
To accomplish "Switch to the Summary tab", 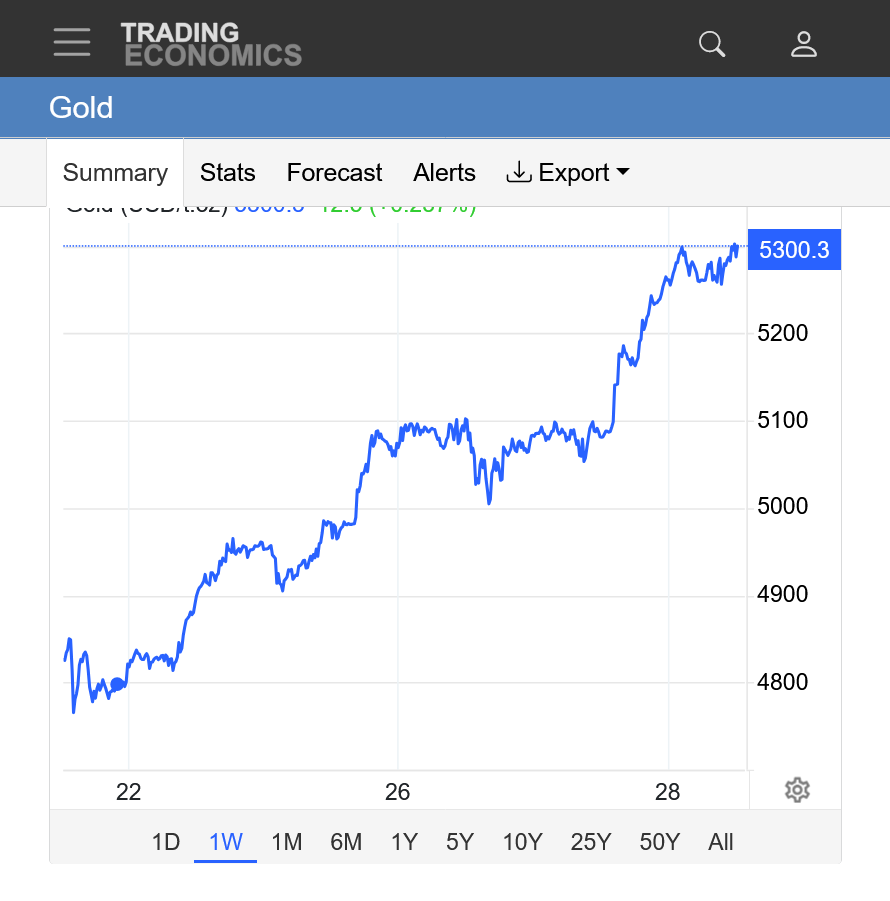I will [115, 173].
